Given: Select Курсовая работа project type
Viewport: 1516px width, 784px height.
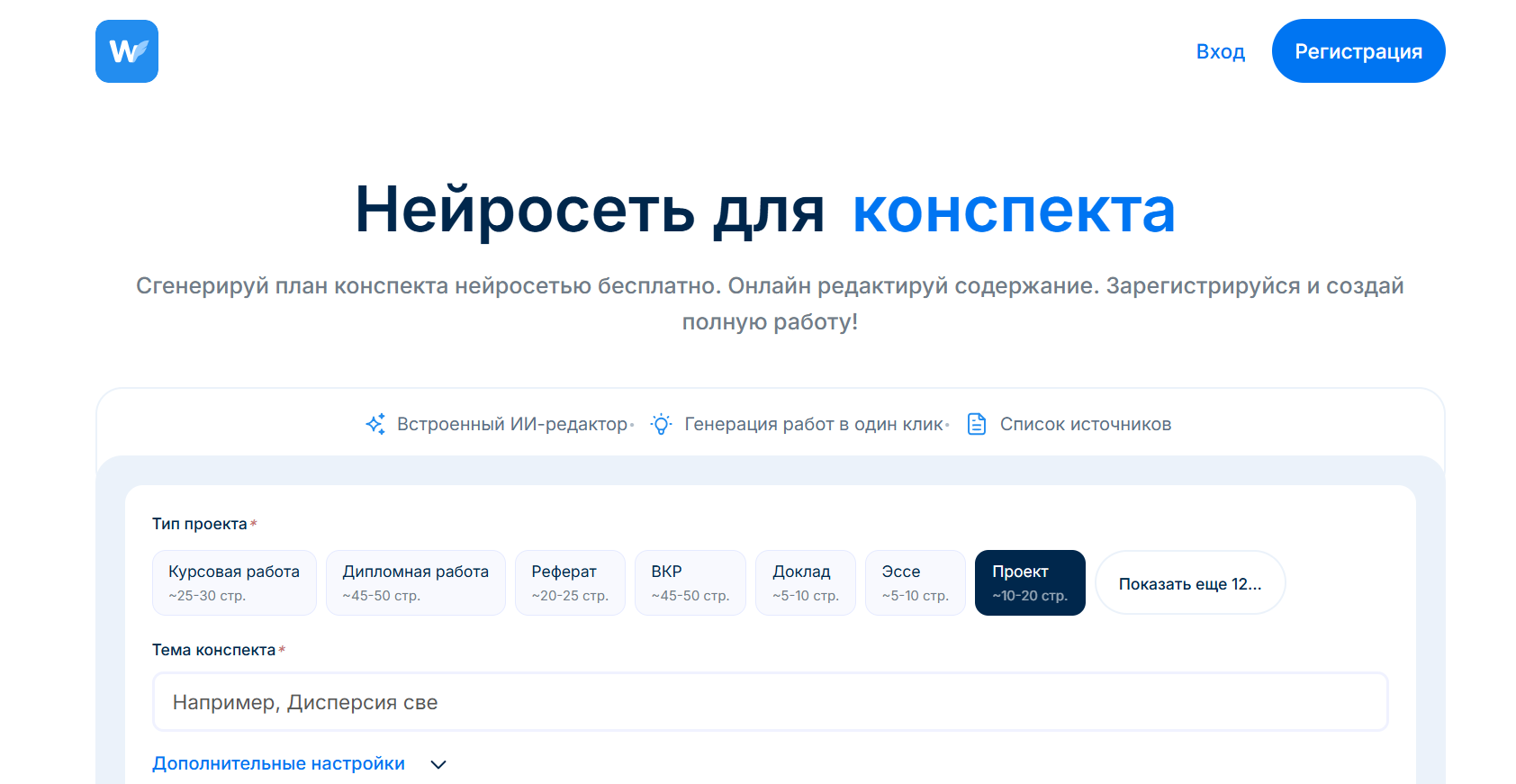Looking at the screenshot, I should 234,582.
